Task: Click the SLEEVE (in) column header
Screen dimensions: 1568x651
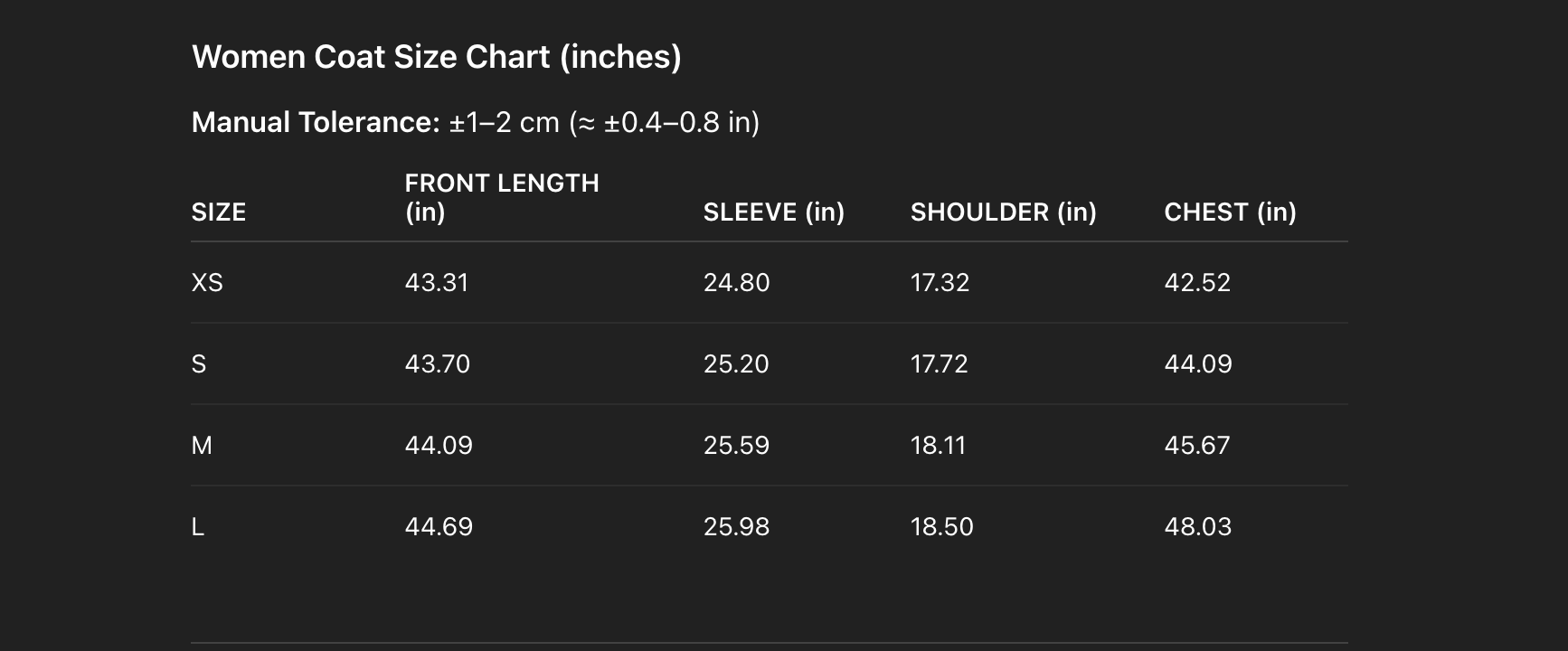Action: point(773,212)
